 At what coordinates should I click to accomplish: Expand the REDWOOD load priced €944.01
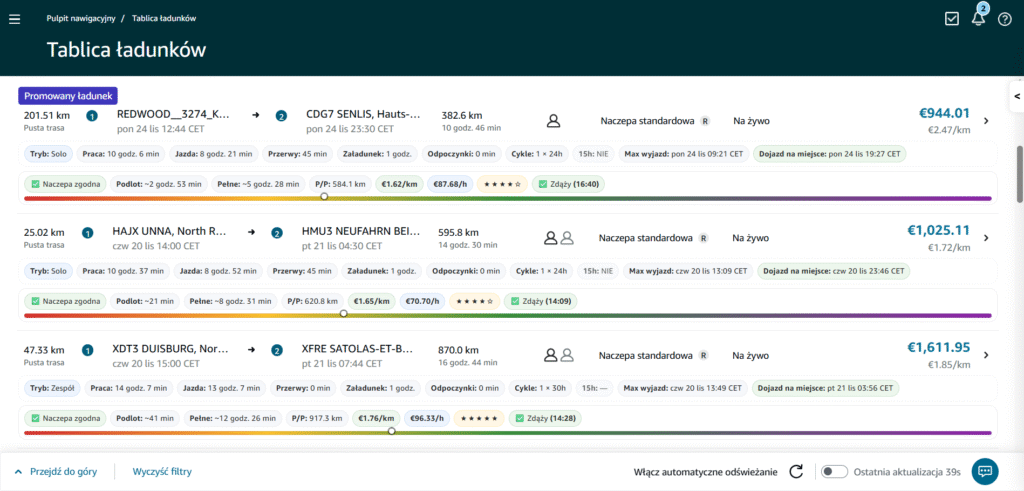click(986, 121)
